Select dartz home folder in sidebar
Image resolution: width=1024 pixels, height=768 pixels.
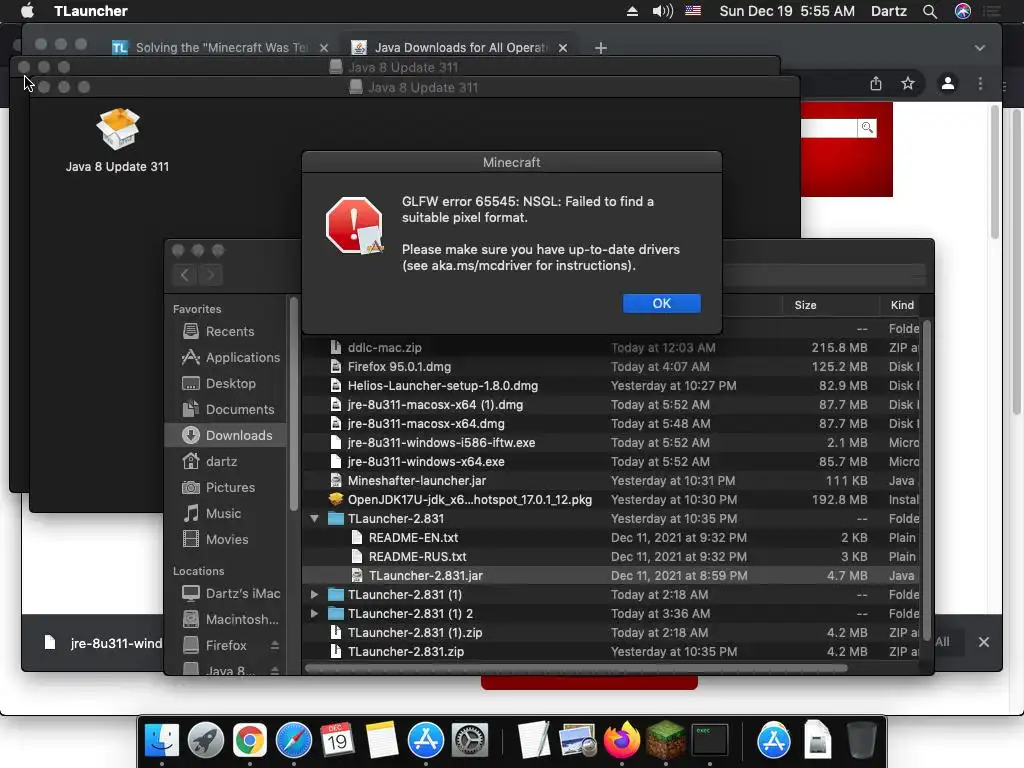pos(225,461)
